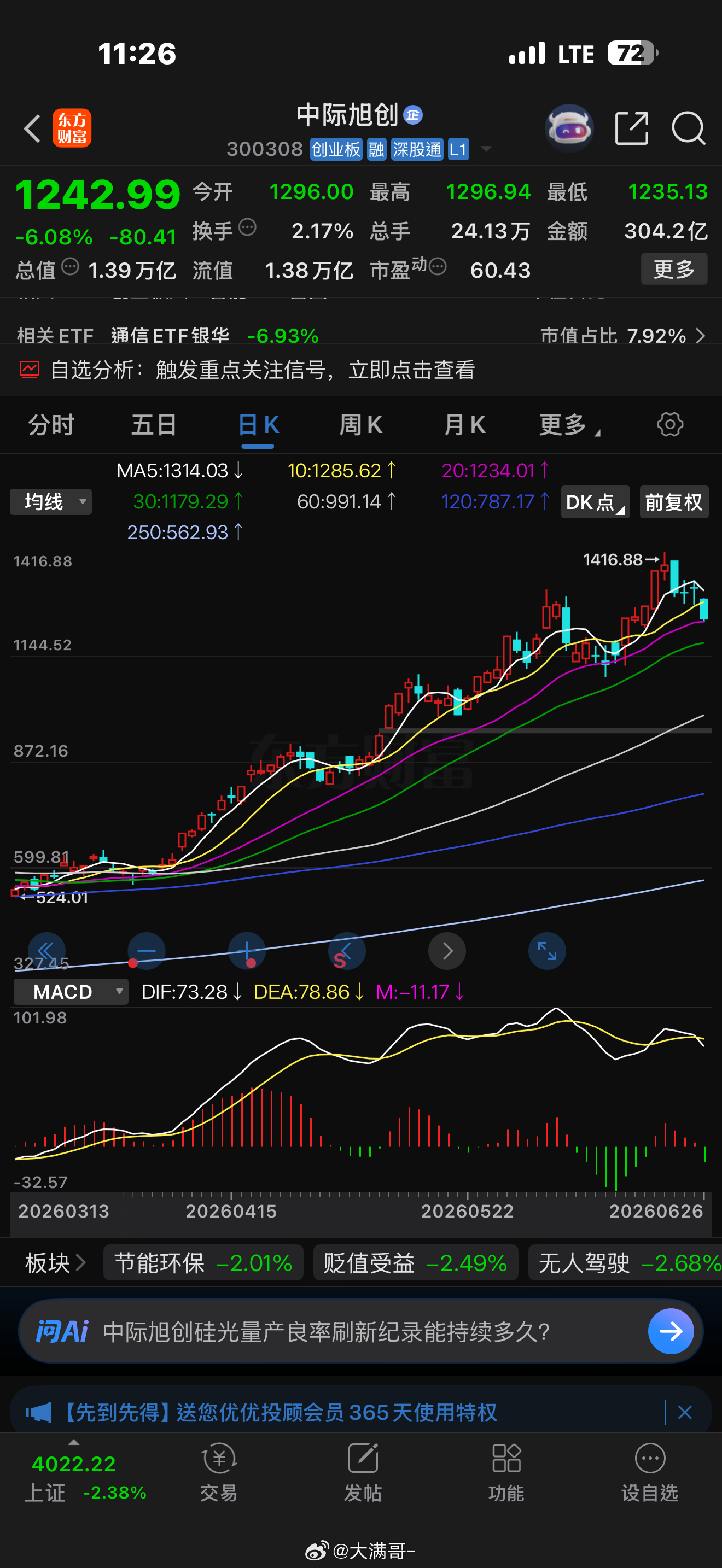Select the 日K tab
Image resolution: width=722 pixels, height=1568 pixels.
click(258, 424)
